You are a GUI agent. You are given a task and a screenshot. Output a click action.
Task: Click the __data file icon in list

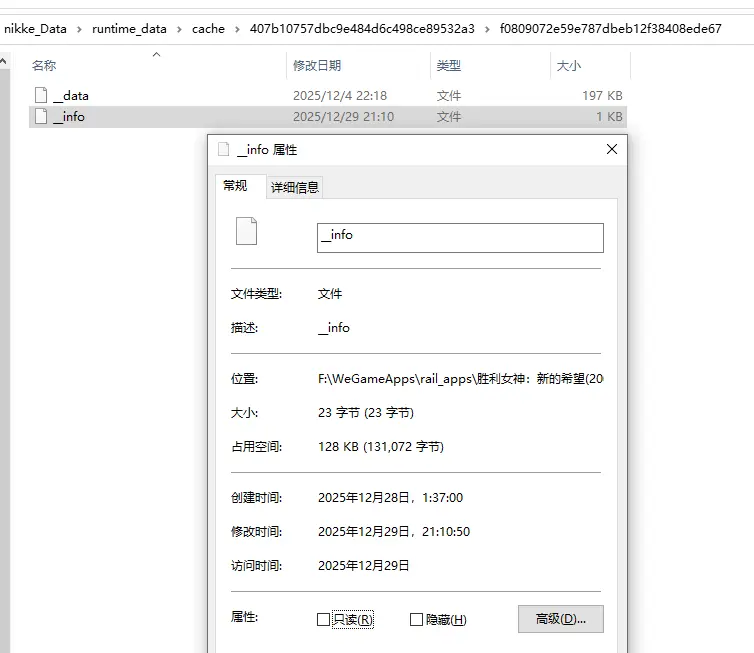(40, 95)
